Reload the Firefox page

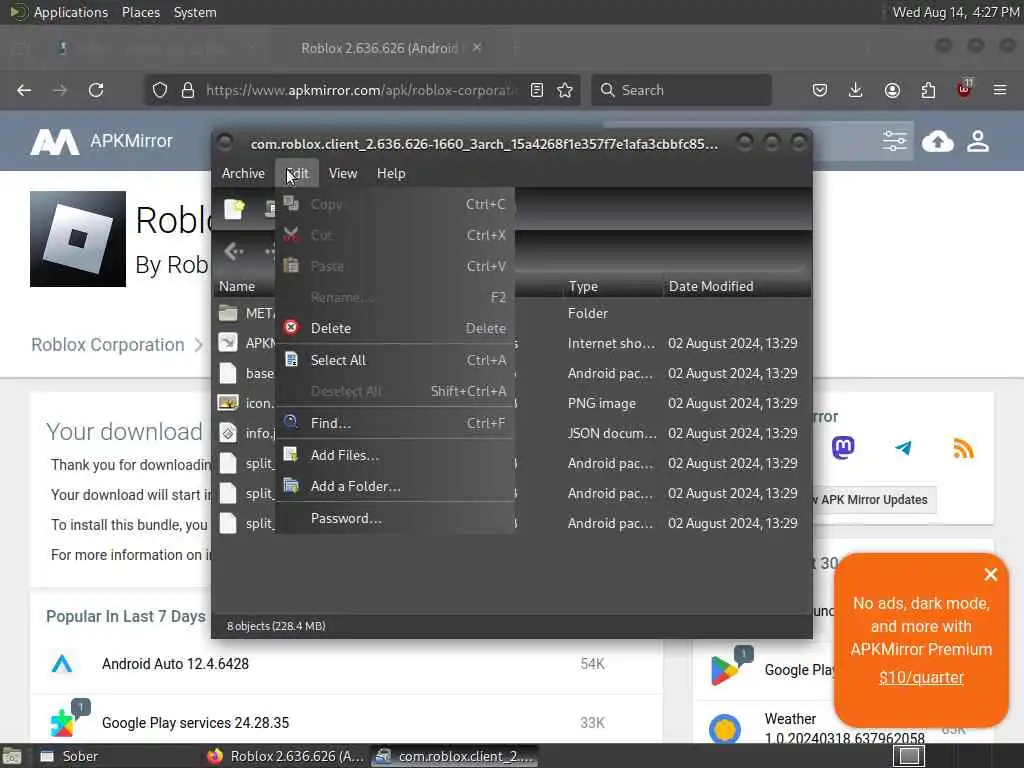pyautogui.click(x=96, y=90)
